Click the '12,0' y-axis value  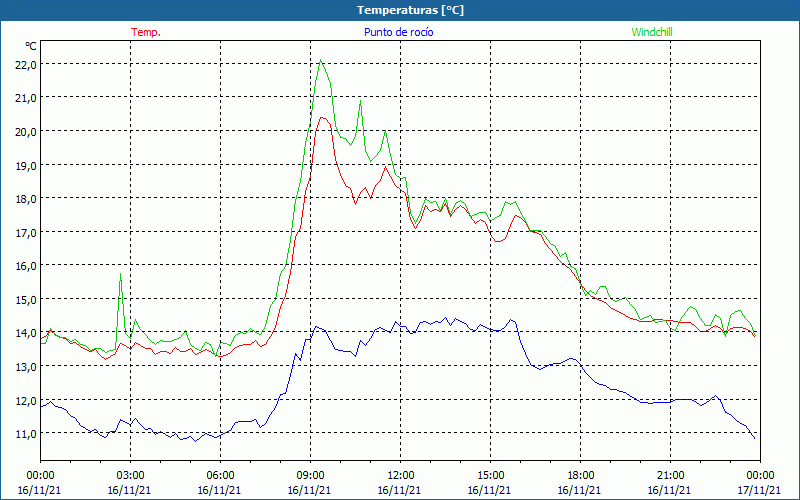coord(26,401)
